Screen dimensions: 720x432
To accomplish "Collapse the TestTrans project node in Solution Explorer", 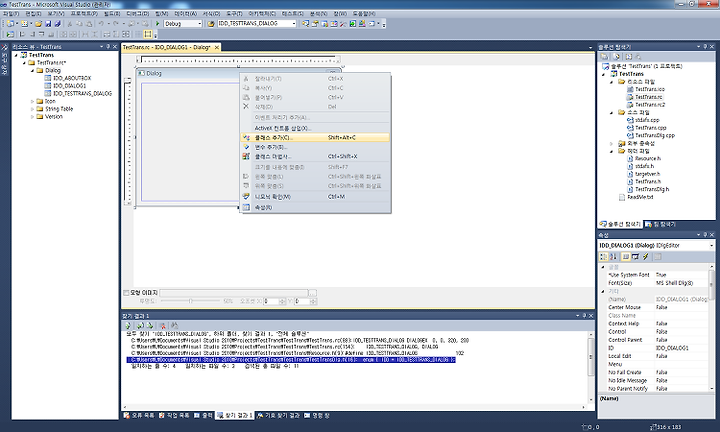I will point(604,74).
